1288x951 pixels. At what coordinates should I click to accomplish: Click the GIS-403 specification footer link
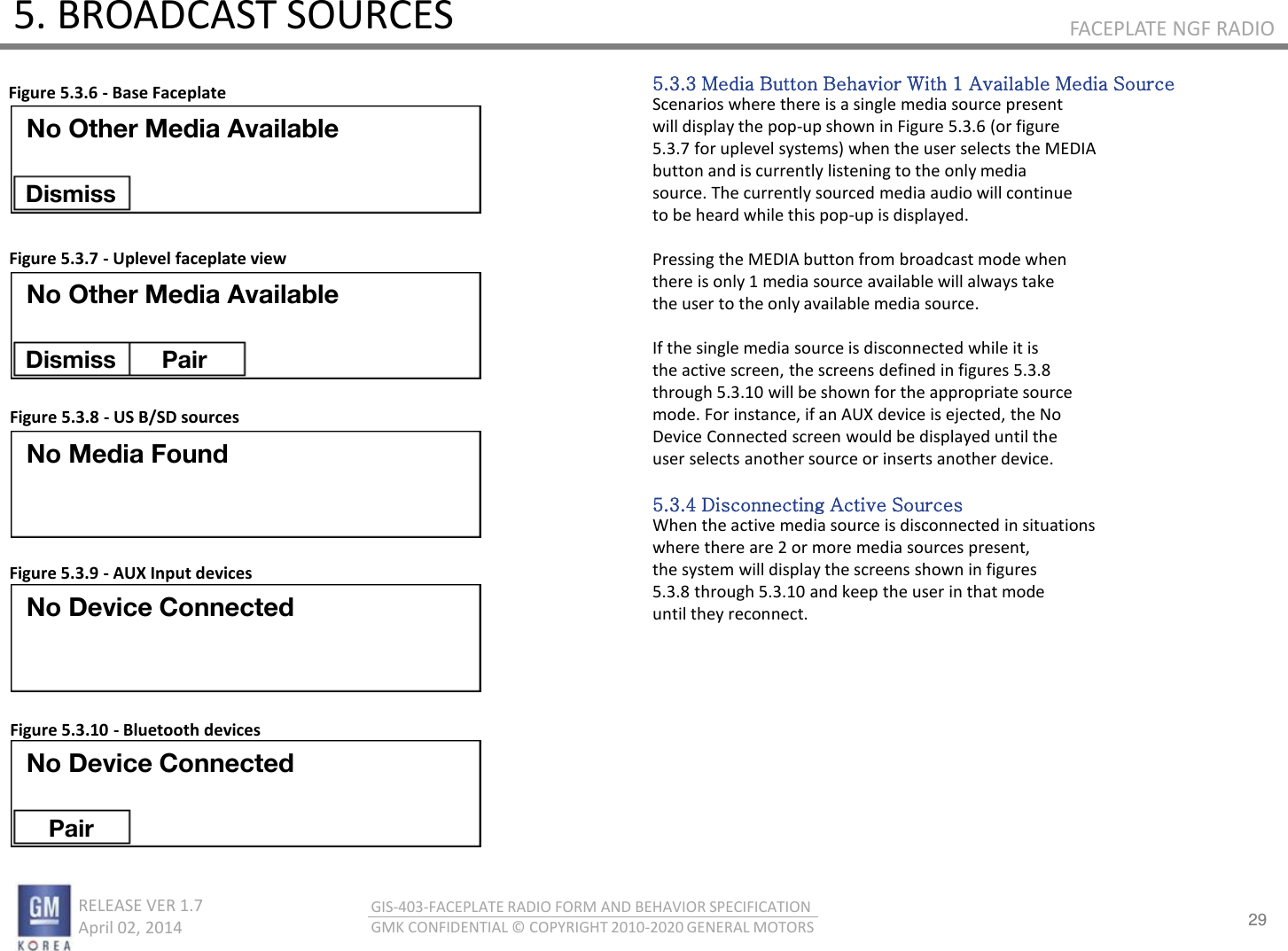pyautogui.click(x=591, y=907)
